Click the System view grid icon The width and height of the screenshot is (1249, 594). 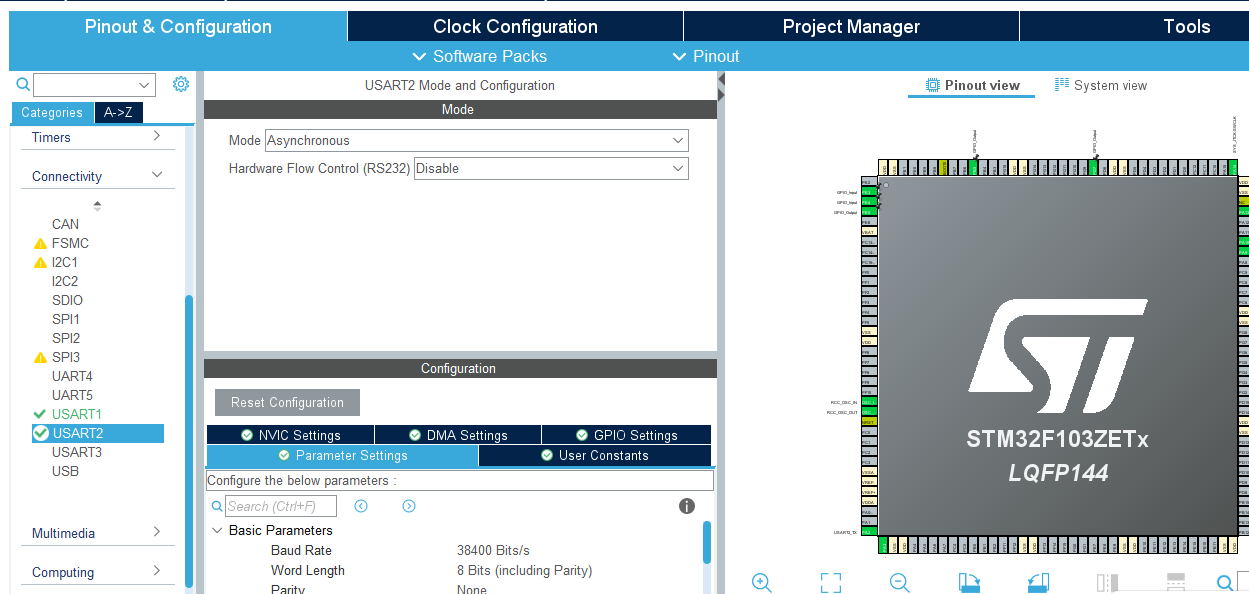pos(1062,85)
